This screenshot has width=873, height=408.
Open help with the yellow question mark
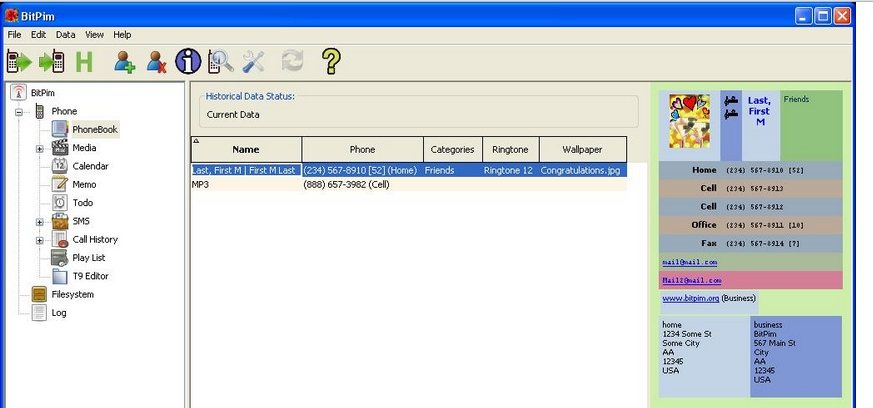331,61
